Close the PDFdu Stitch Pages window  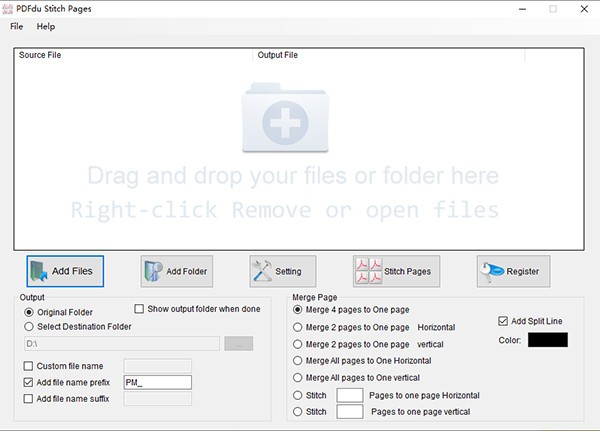click(584, 9)
